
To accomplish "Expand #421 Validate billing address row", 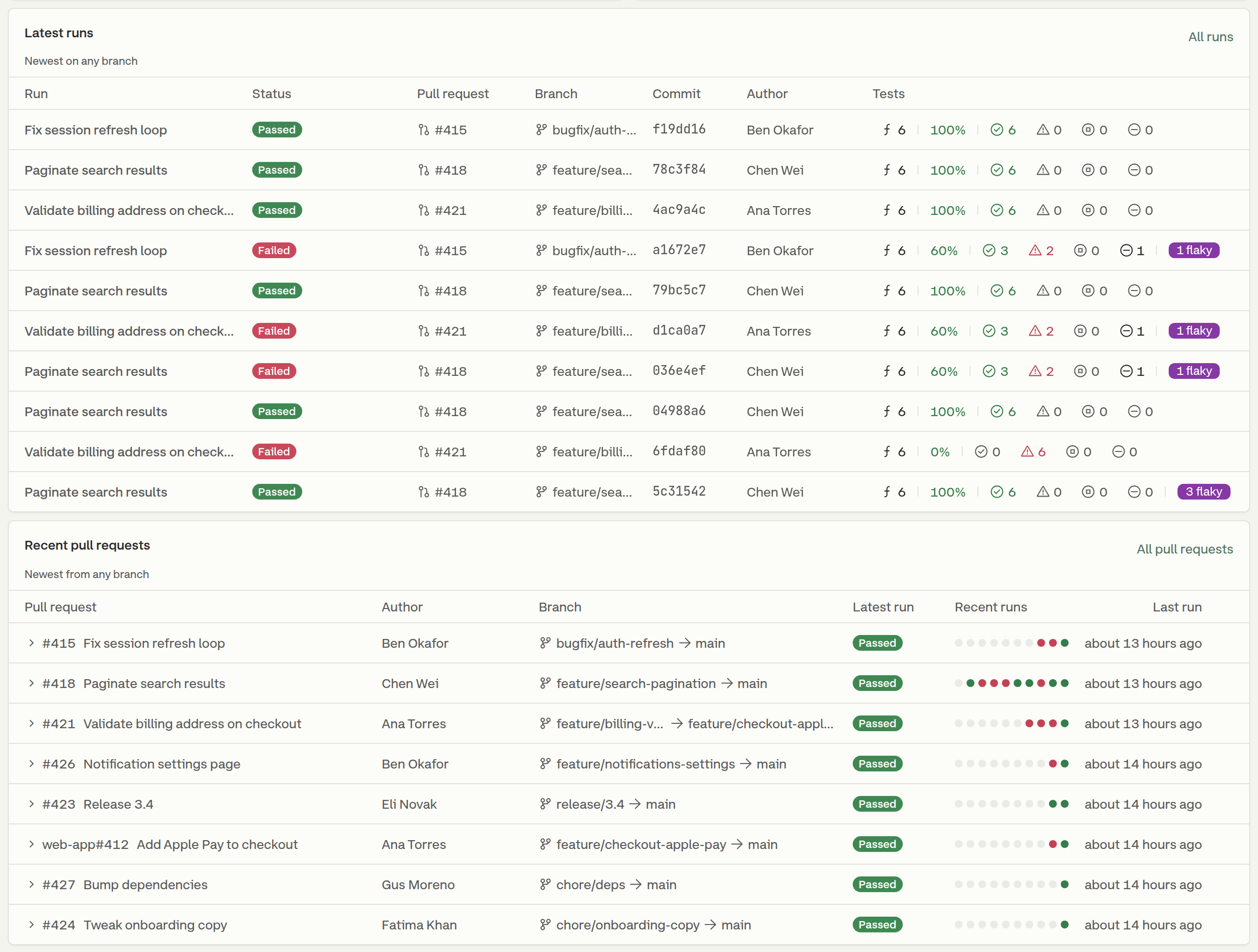I will [31, 723].
